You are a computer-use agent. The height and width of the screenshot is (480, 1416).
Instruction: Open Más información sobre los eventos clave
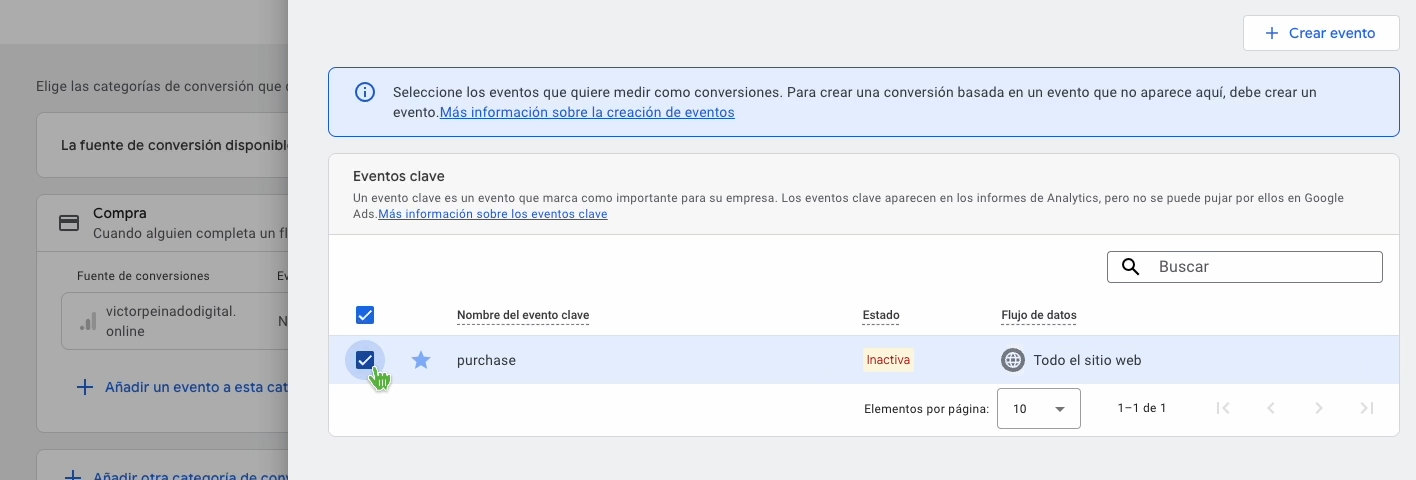tap(492, 214)
